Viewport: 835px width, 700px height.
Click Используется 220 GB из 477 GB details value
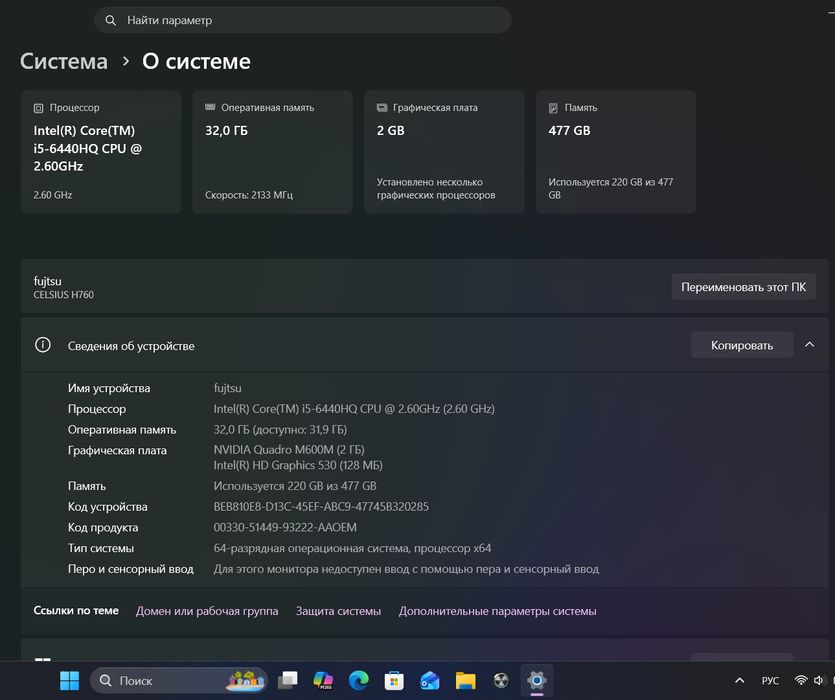pos(295,486)
